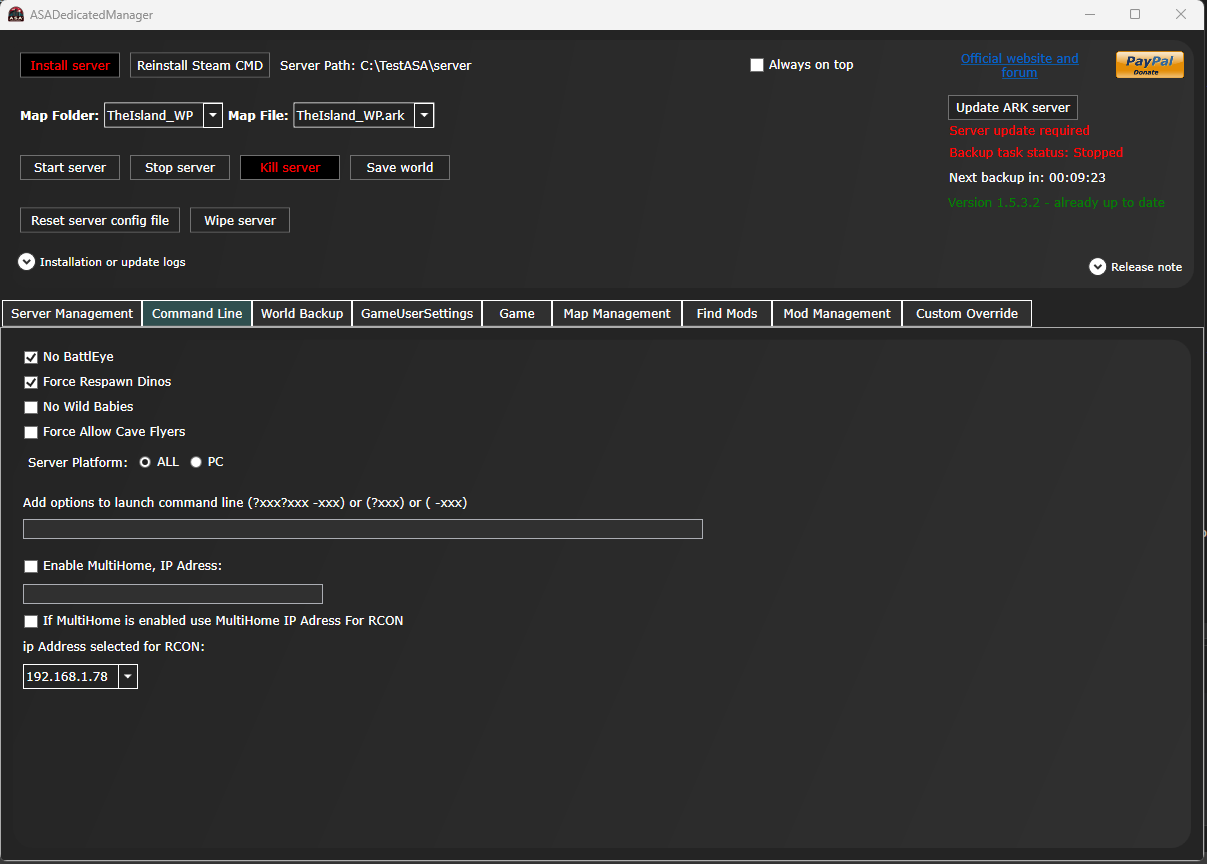
Task: Enable MultiHome
Action: 31,565
